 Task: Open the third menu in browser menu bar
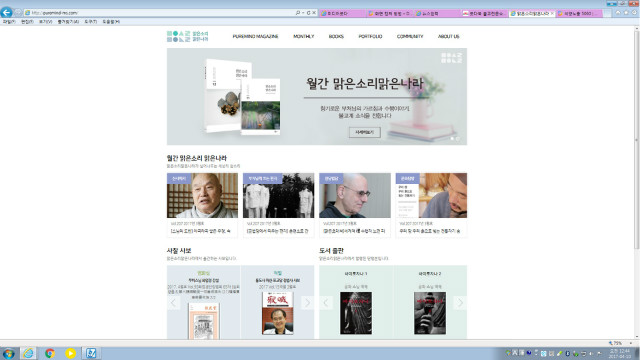[45, 22]
